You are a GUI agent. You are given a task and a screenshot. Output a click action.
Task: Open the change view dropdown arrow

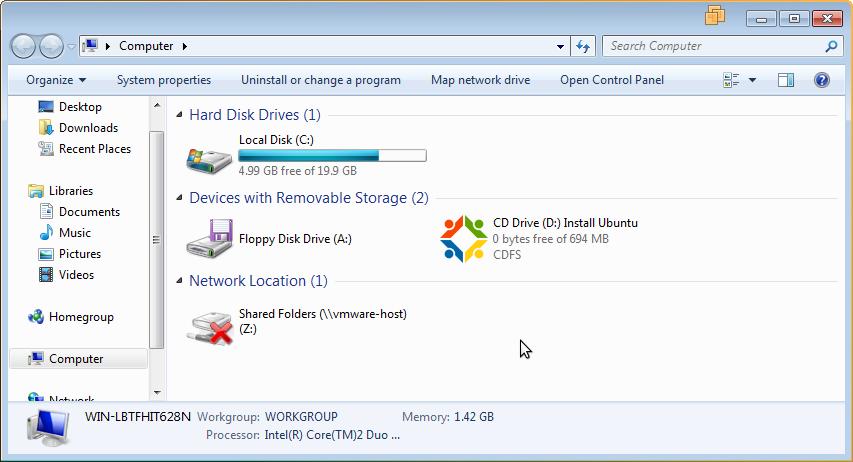click(x=752, y=81)
